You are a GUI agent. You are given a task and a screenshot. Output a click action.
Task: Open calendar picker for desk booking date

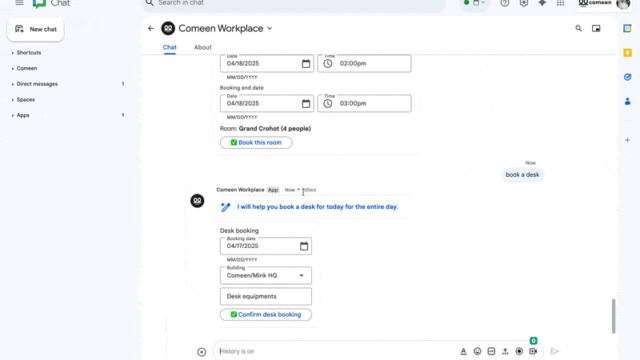pos(304,246)
